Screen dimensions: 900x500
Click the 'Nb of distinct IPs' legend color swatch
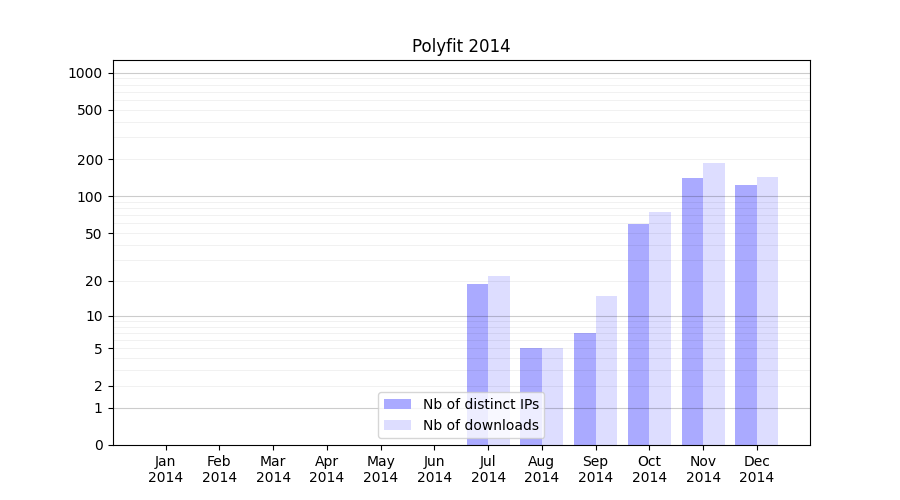(397, 404)
